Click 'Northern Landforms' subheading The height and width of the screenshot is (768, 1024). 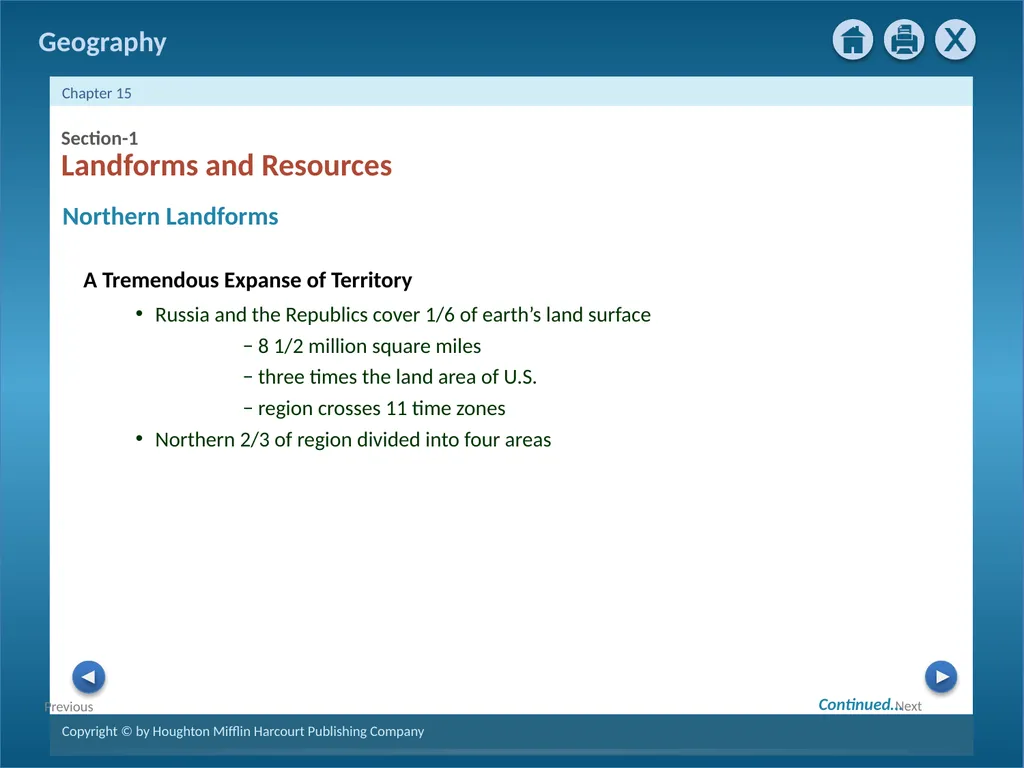(170, 216)
